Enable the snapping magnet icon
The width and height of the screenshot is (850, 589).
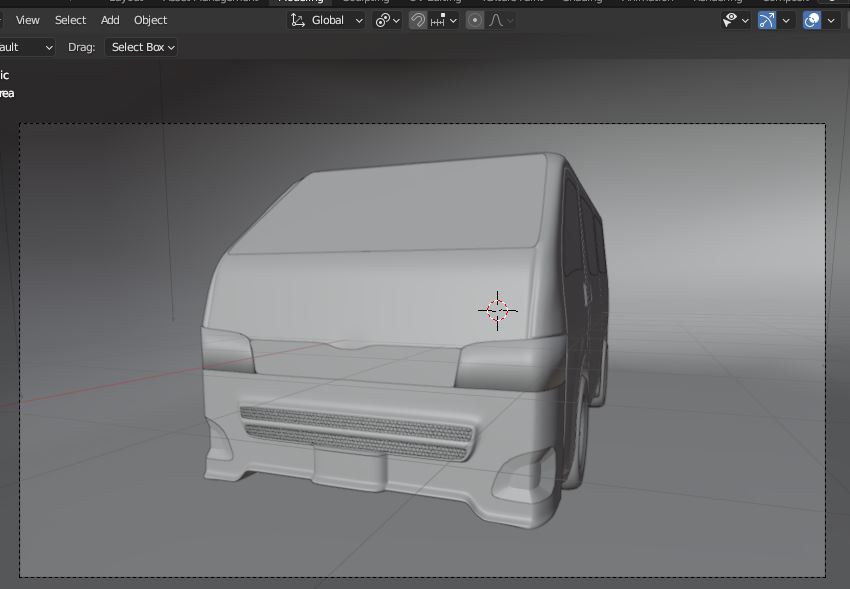click(x=417, y=20)
